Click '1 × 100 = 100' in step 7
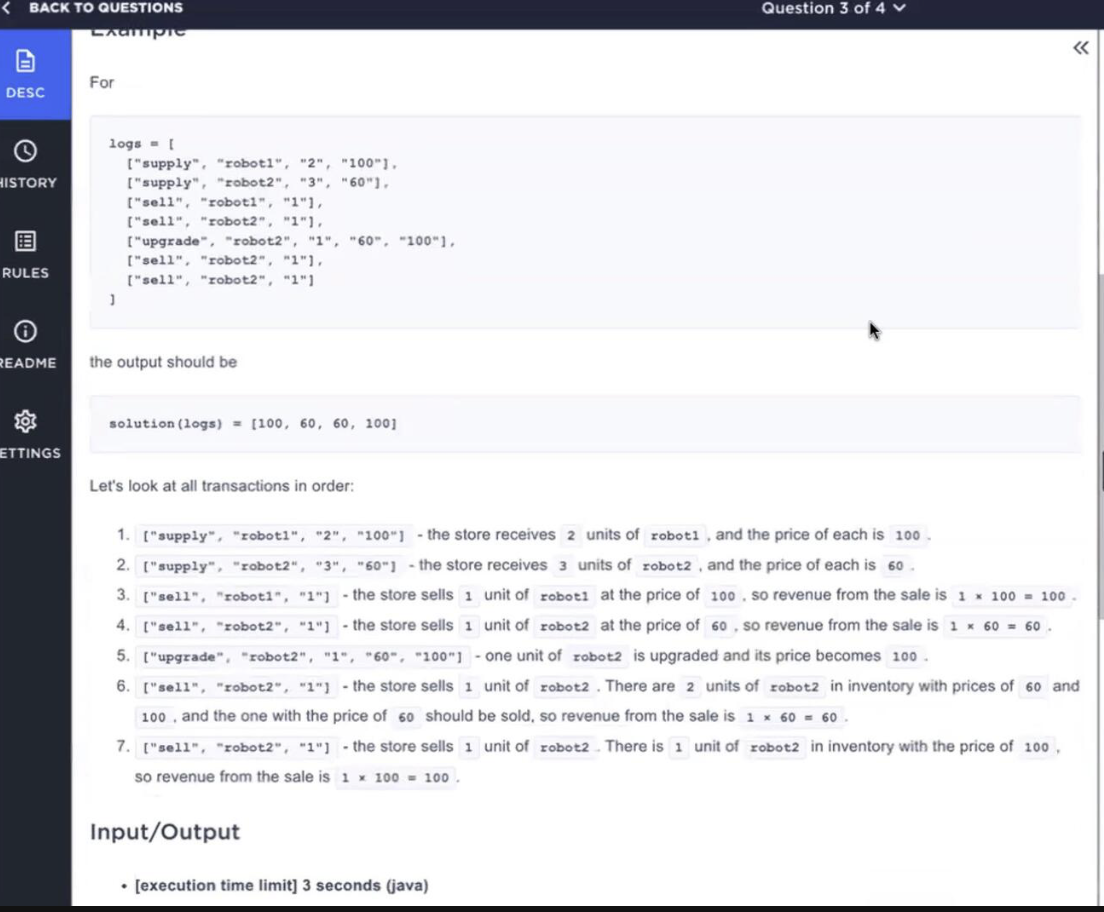Viewport: 1104px width, 912px height. point(395,777)
